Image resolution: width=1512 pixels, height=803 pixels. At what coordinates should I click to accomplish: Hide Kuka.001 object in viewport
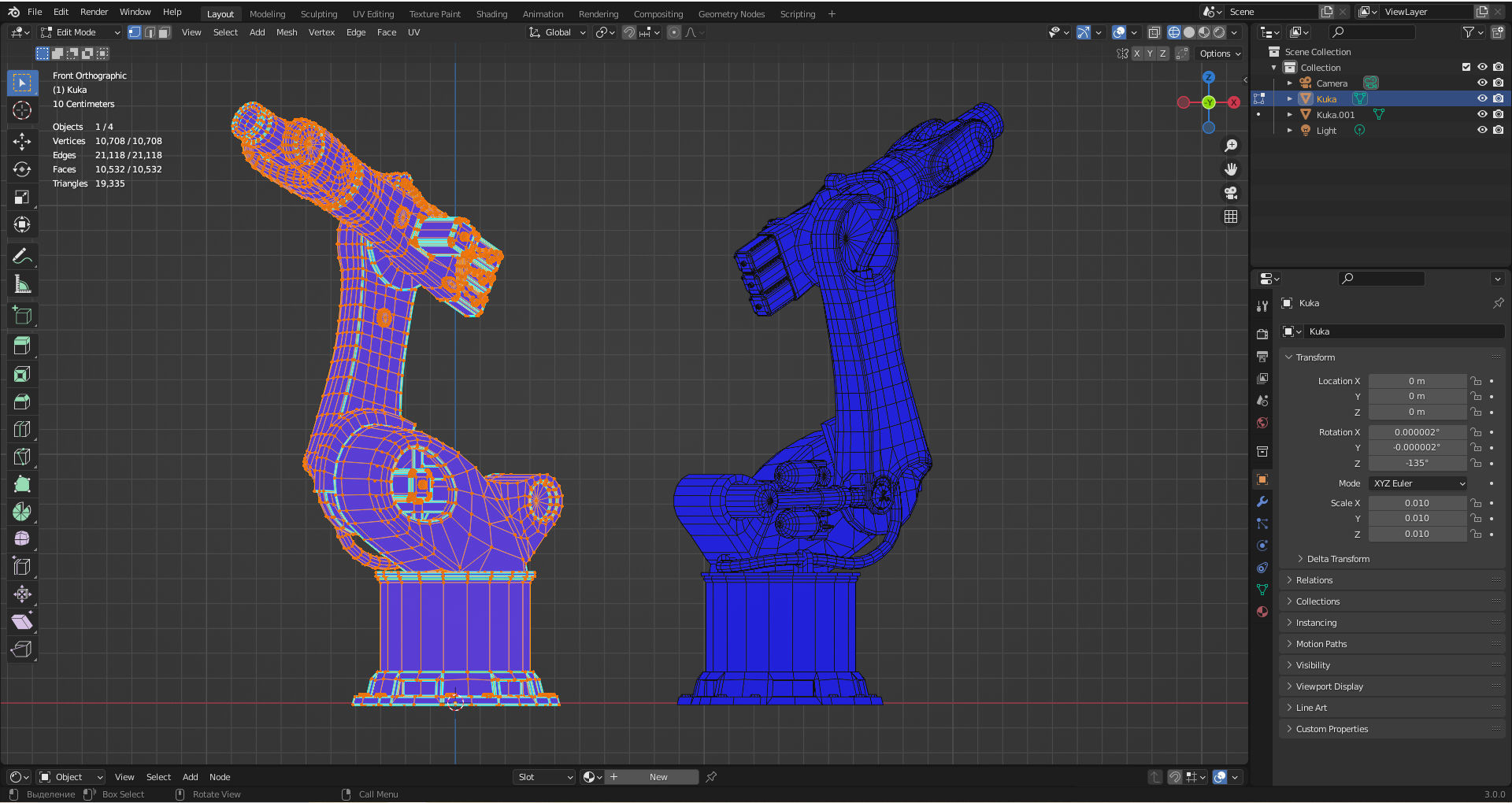(1482, 114)
